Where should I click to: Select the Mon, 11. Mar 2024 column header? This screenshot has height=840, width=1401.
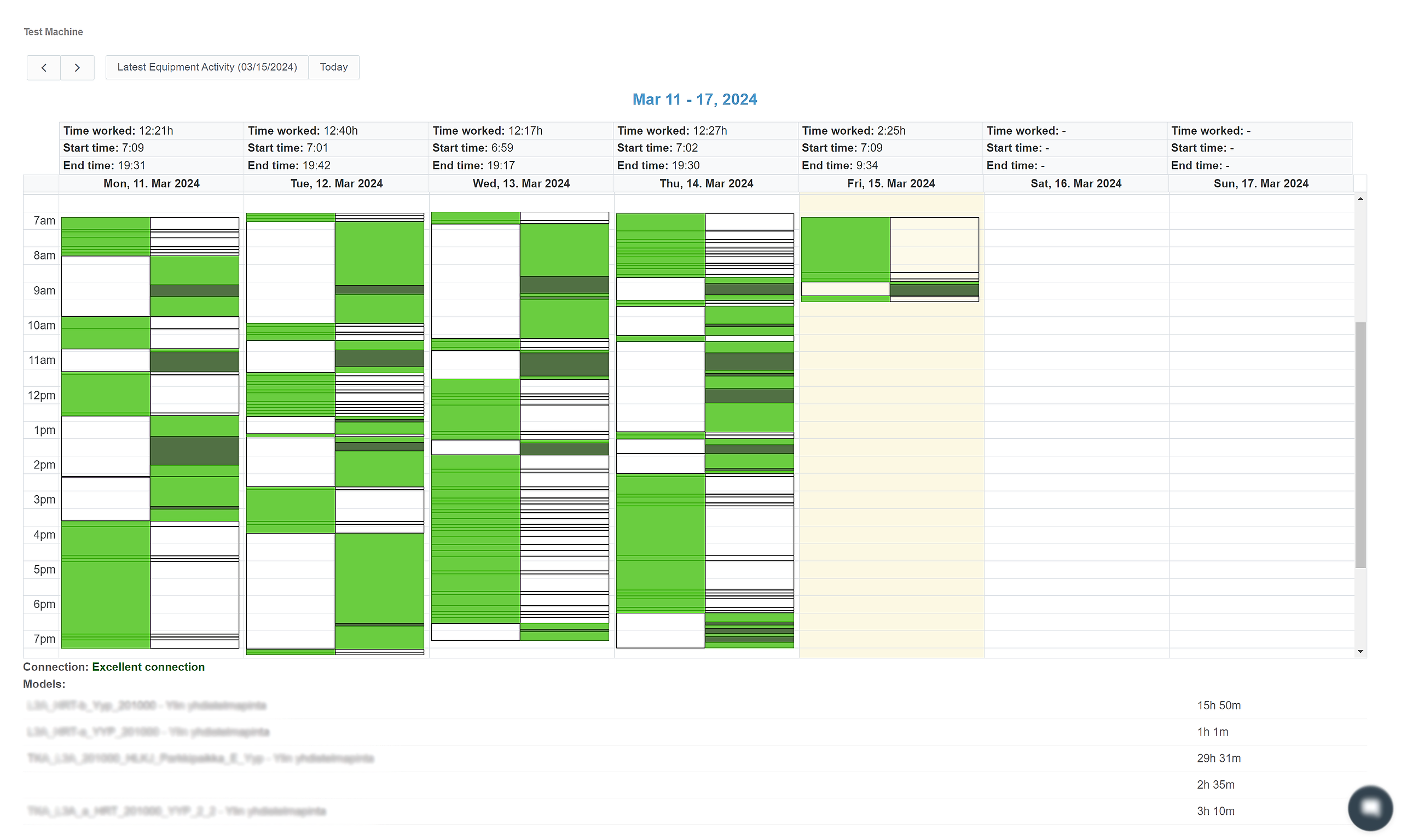click(151, 183)
